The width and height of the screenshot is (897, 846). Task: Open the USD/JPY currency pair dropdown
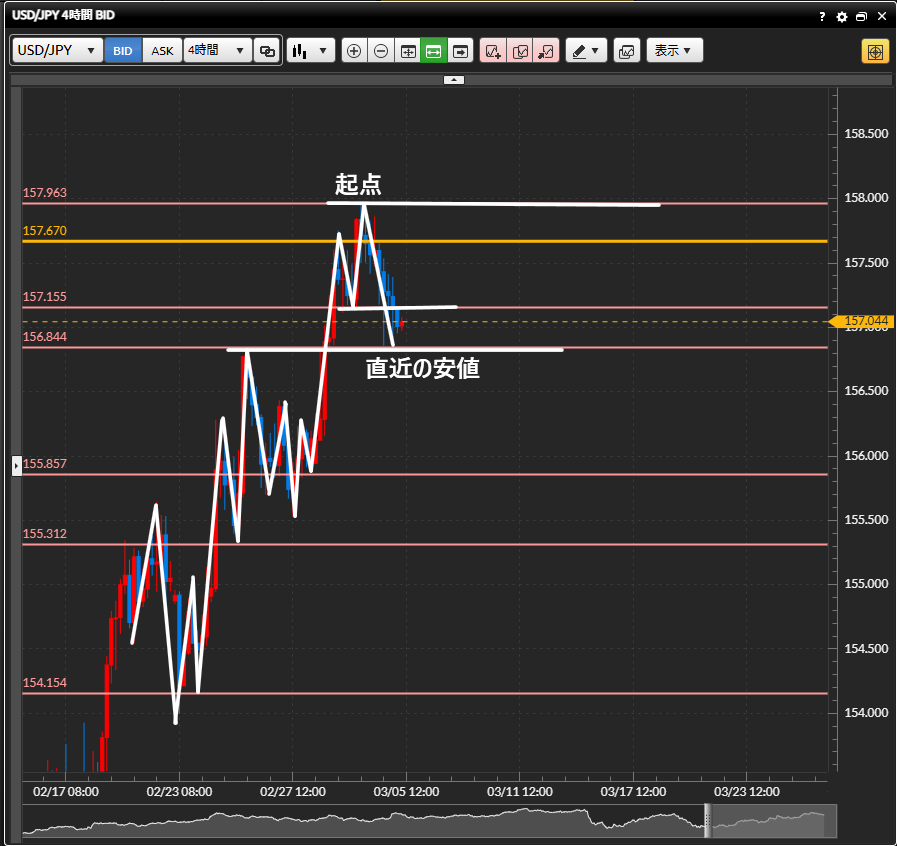tap(57, 51)
